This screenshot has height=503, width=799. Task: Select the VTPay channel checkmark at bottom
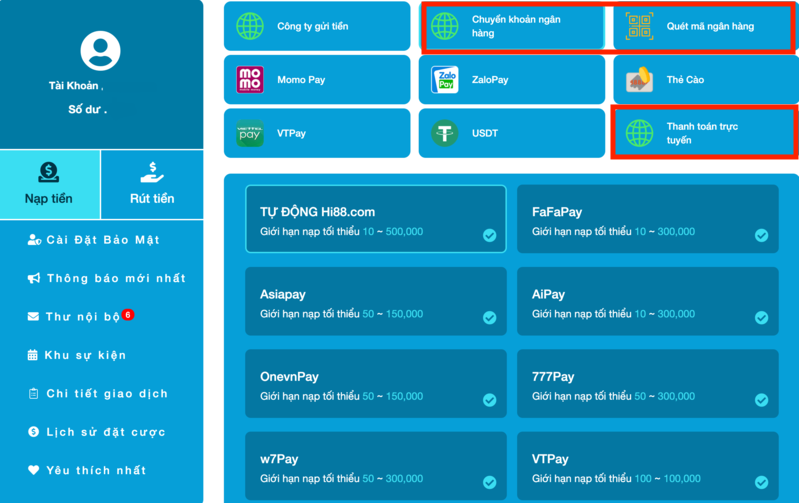click(x=761, y=482)
